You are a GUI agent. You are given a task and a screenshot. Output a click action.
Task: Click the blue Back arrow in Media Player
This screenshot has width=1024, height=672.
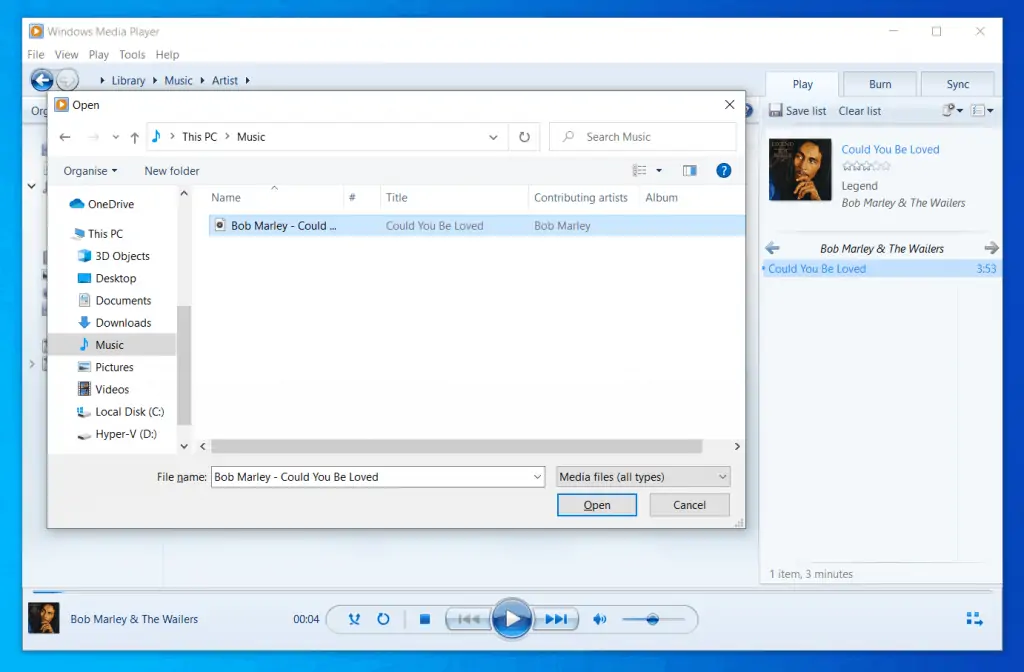[x=42, y=80]
